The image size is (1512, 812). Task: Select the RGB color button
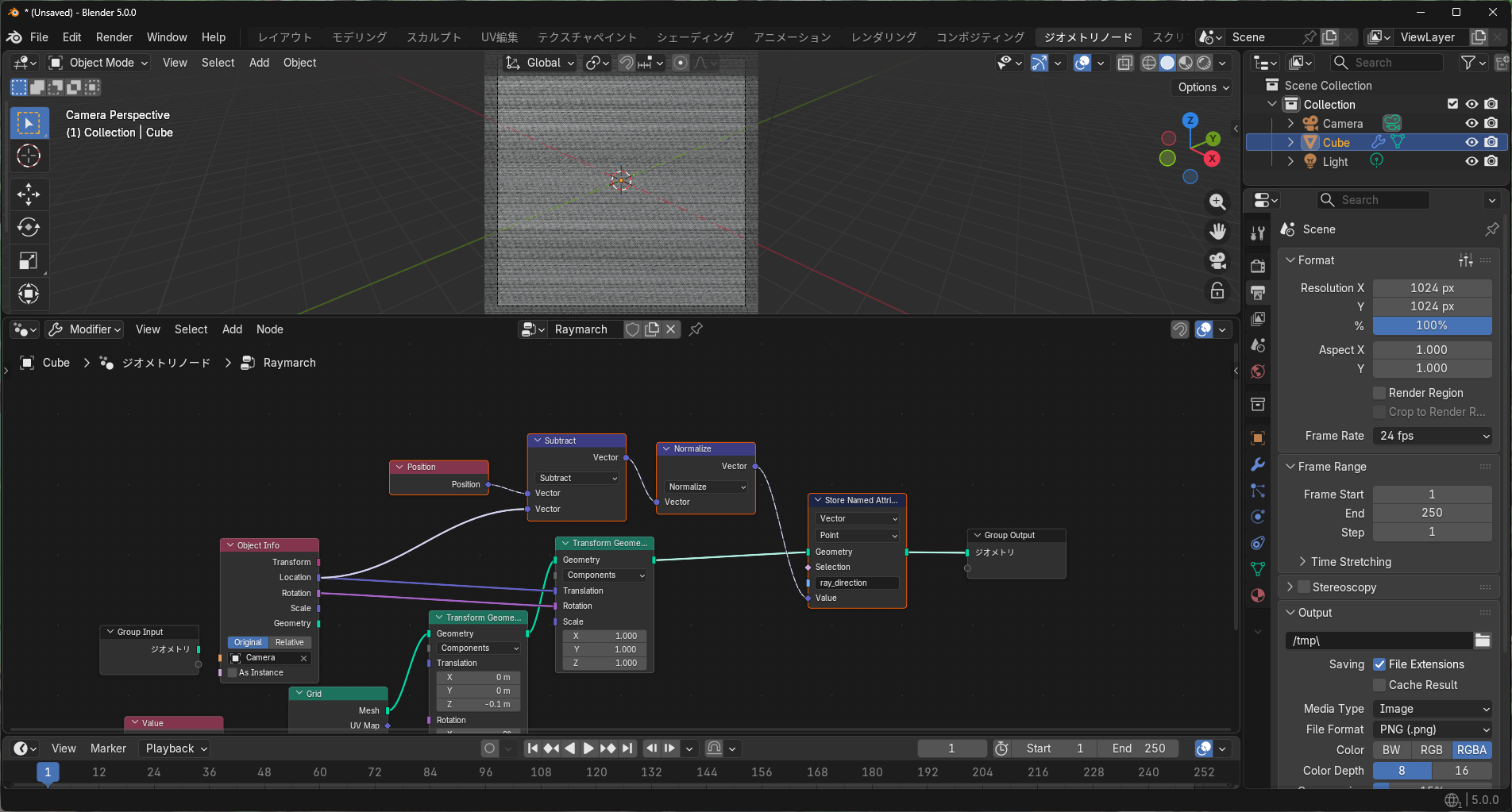pos(1431,750)
